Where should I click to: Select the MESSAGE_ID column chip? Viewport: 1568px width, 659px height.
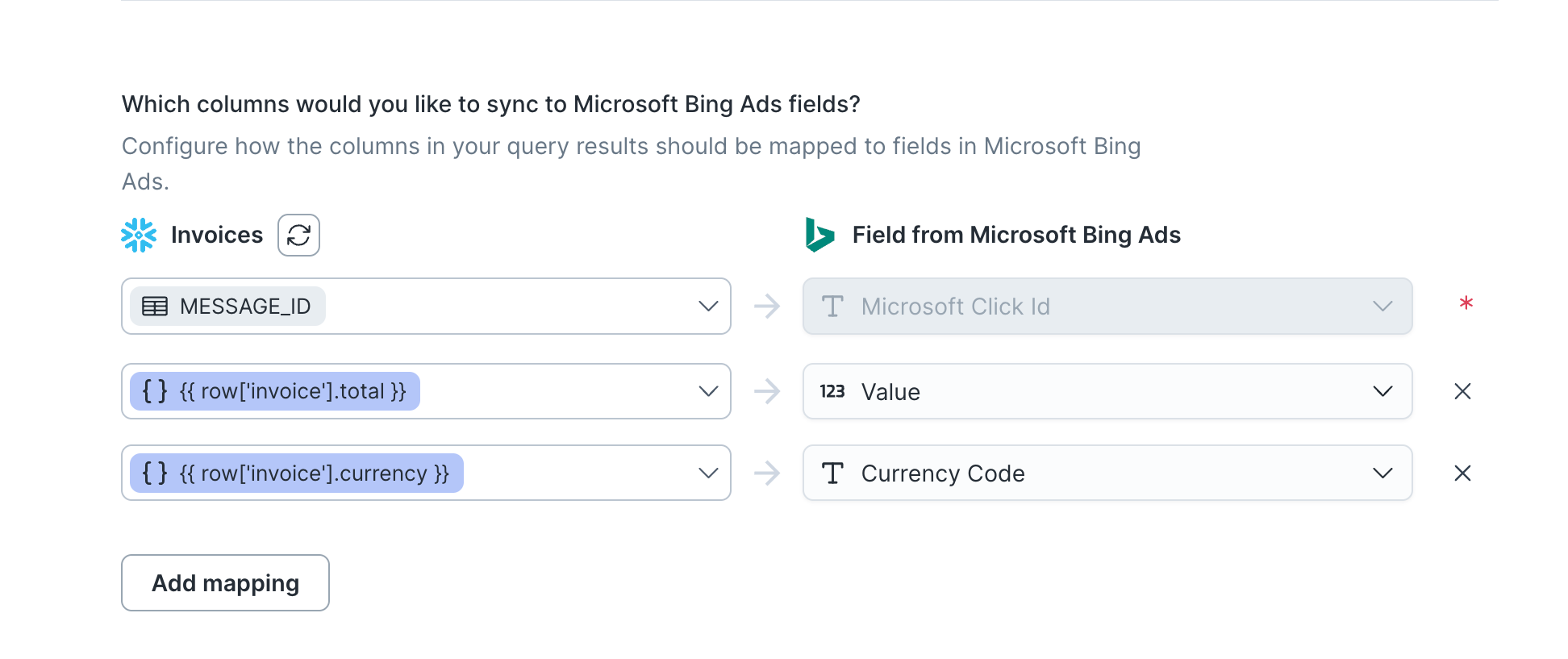point(227,307)
